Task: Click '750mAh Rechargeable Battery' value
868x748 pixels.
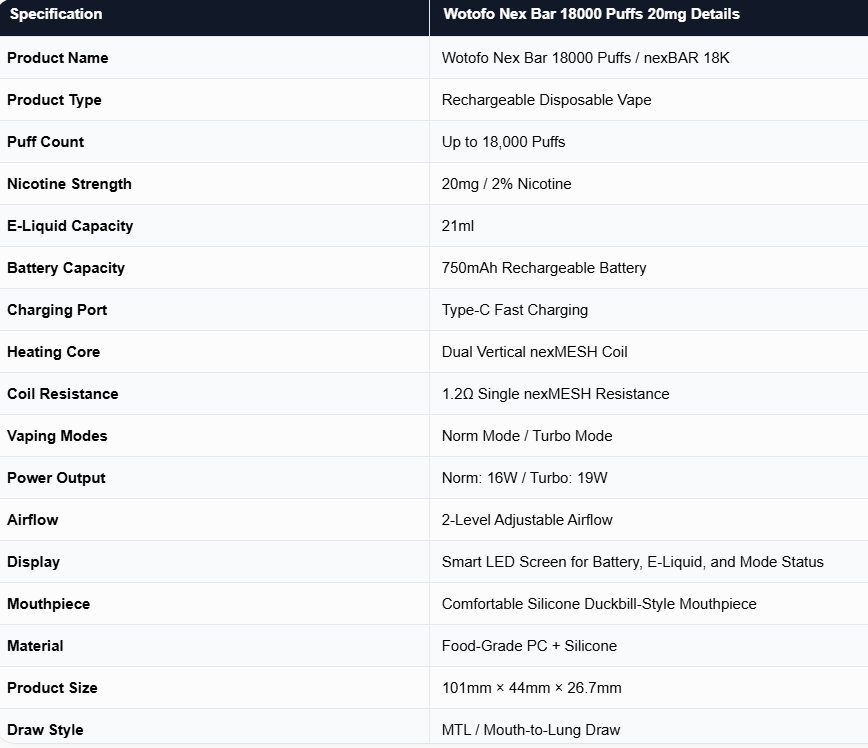Action: point(544,268)
